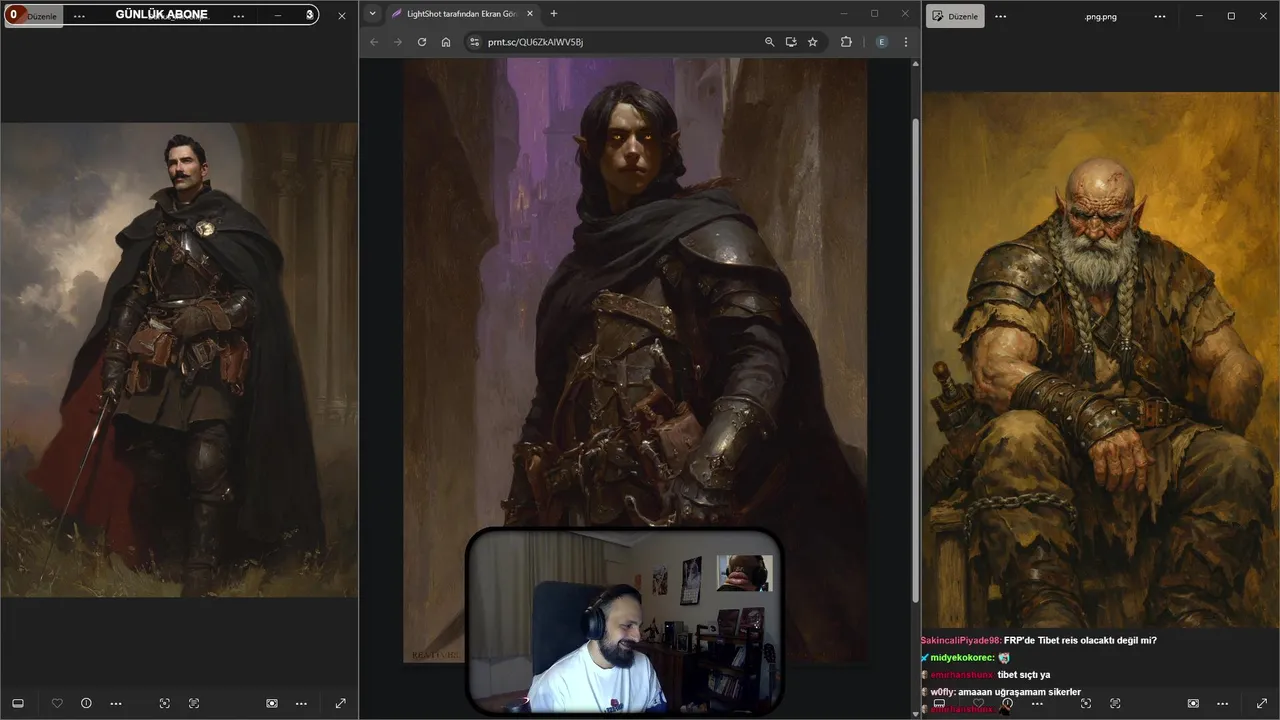The width and height of the screenshot is (1280, 720).
Task: Enter fullscreen in the left photo viewer
Action: (x=340, y=704)
